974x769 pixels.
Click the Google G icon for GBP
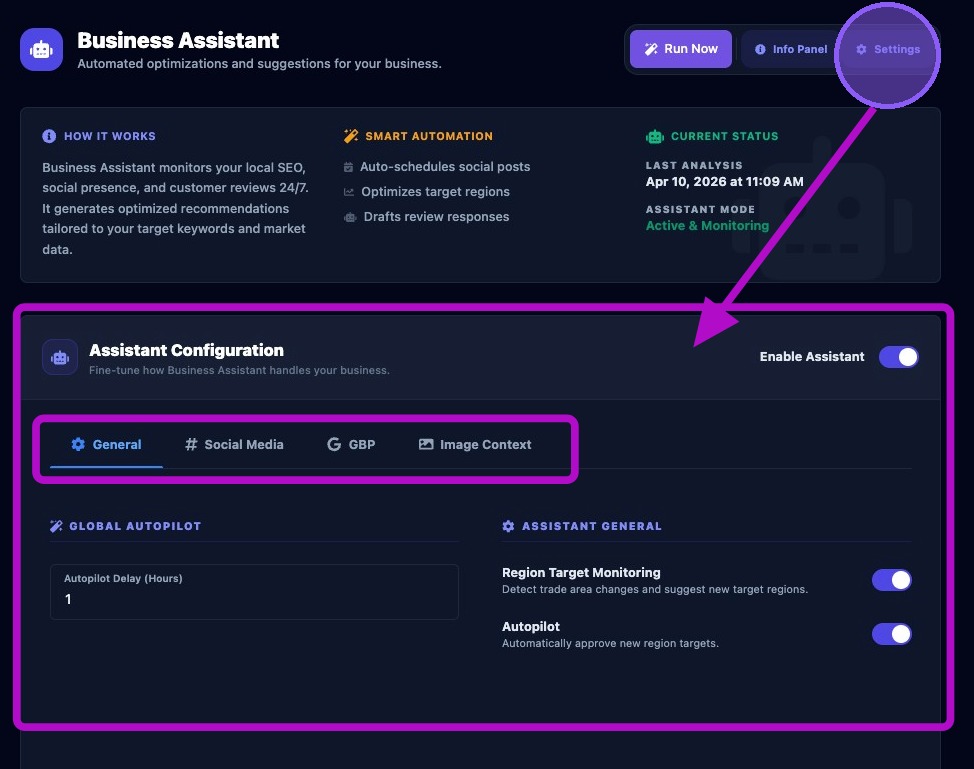click(334, 444)
